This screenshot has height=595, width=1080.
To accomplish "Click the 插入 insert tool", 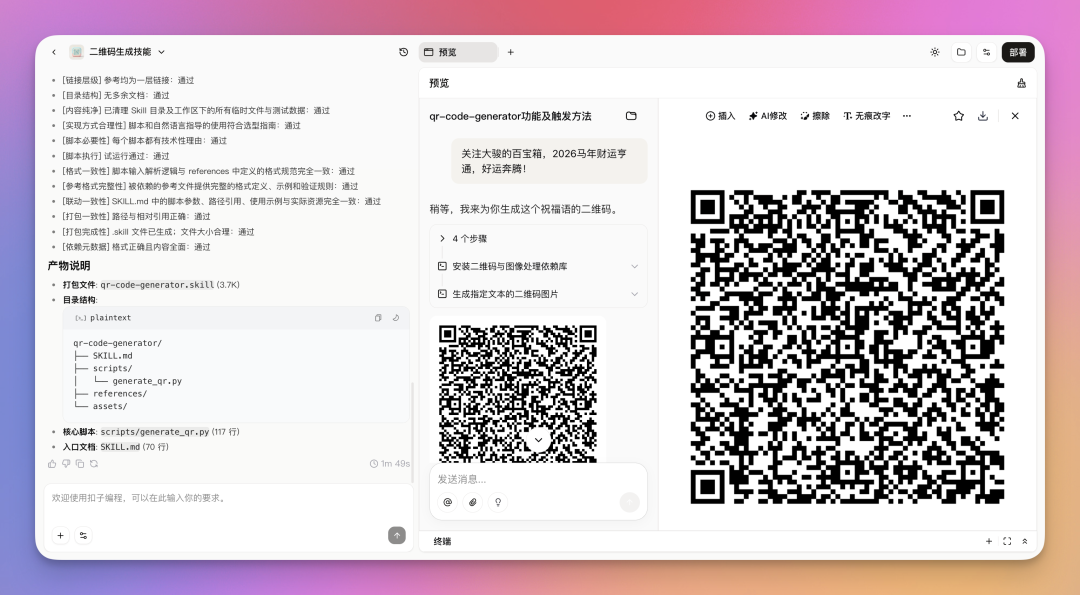I will click(x=720, y=116).
